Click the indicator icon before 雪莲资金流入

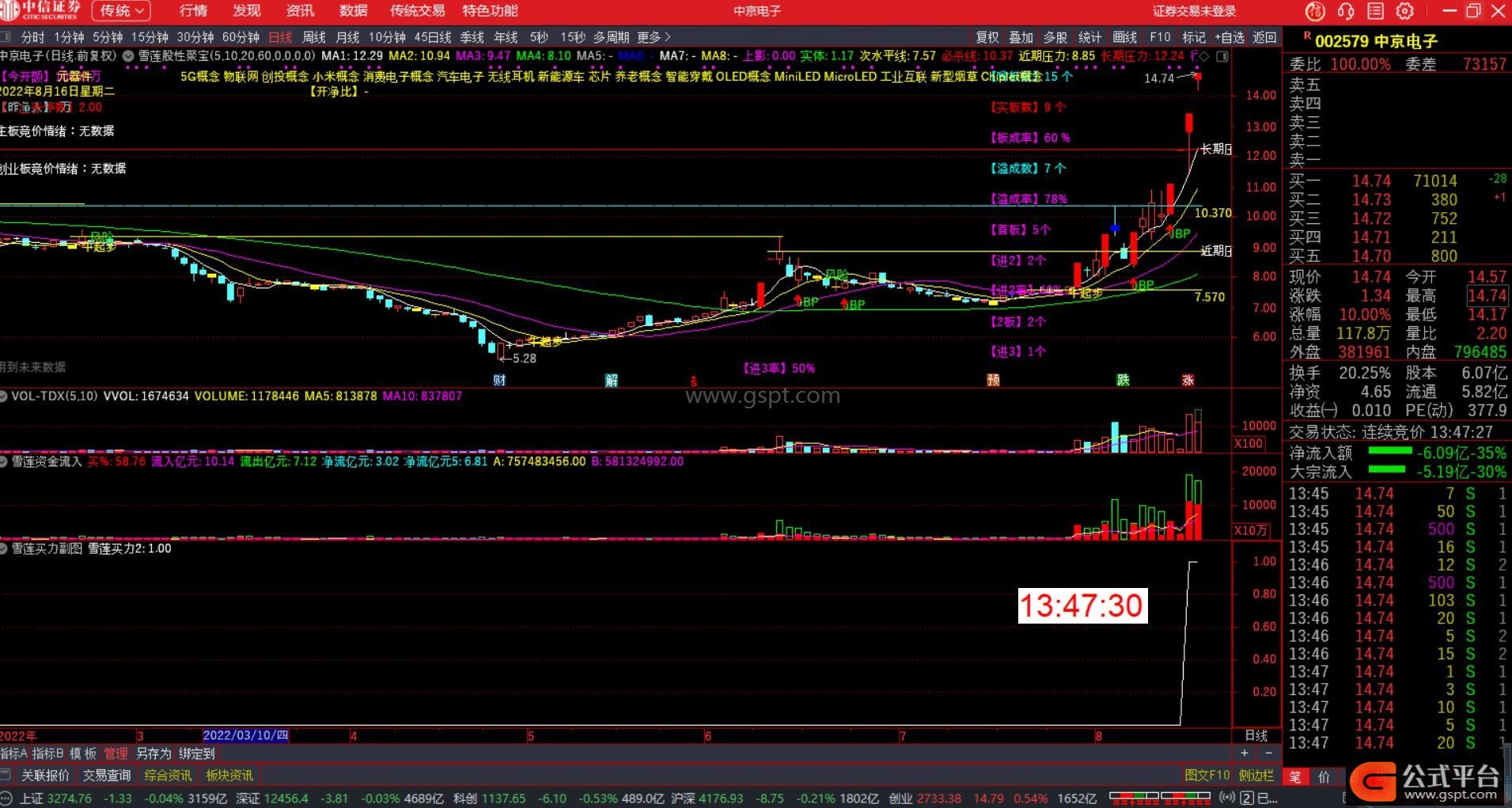[x=5, y=461]
